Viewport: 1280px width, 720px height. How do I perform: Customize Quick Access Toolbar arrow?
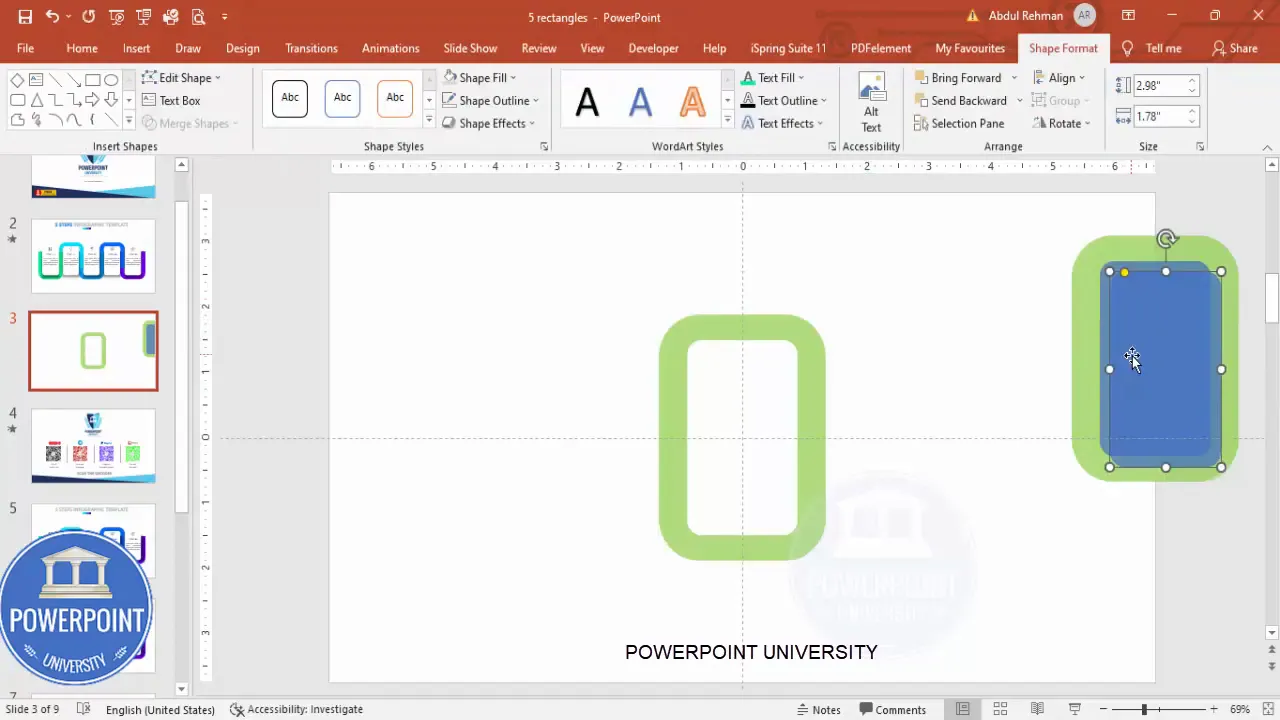(224, 17)
